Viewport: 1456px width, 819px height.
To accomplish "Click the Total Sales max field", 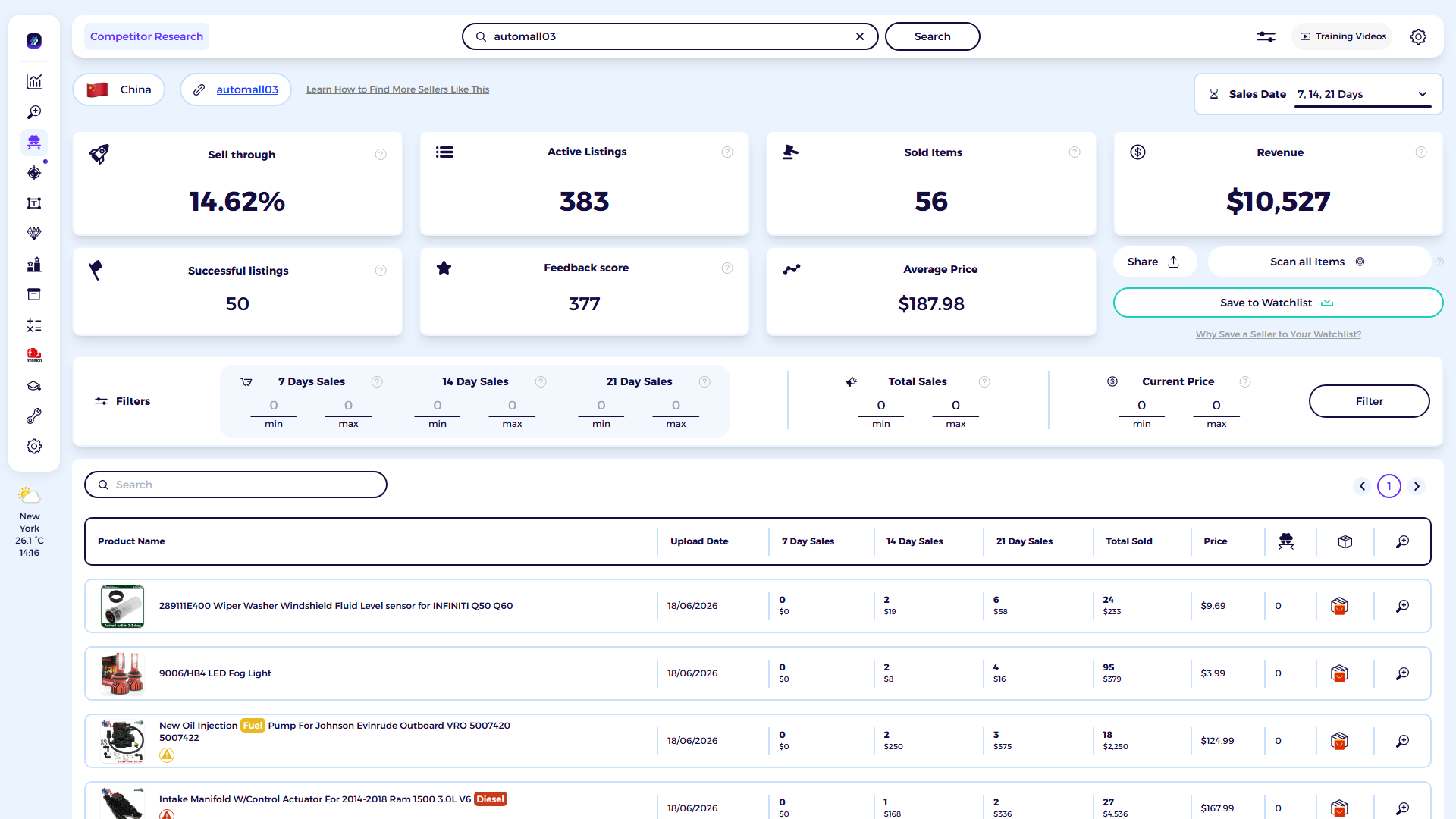I will tap(955, 406).
